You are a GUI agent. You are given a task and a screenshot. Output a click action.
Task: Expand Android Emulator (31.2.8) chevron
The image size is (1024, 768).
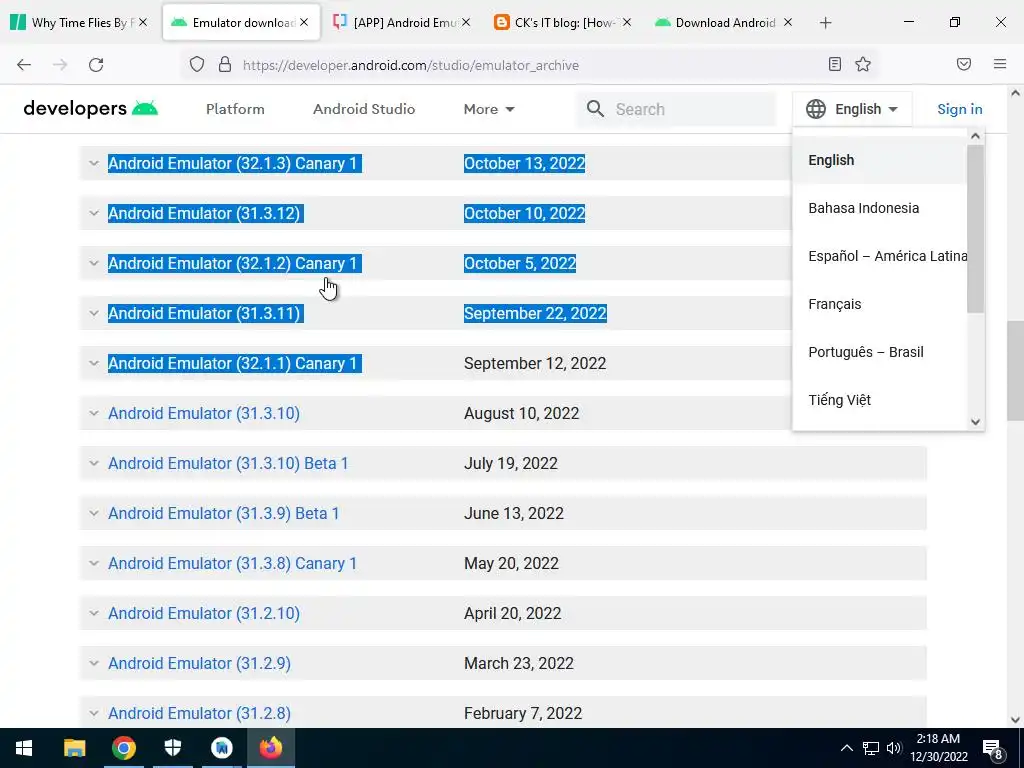click(94, 713)
